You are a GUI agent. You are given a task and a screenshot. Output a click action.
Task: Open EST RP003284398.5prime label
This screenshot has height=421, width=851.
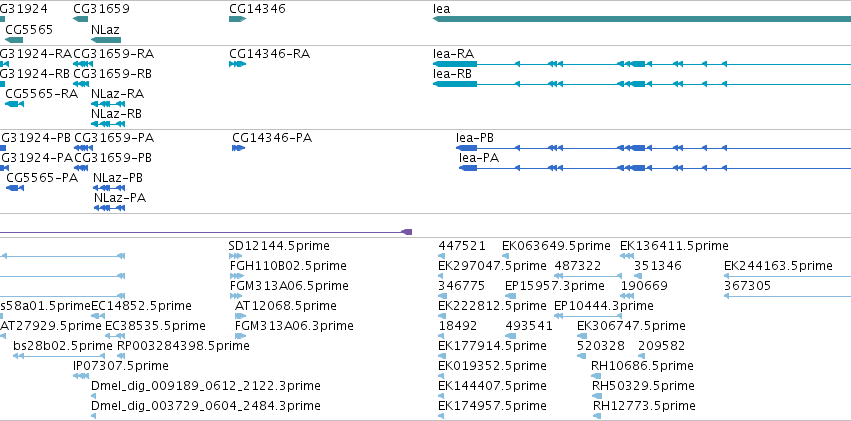pos(183,346)
